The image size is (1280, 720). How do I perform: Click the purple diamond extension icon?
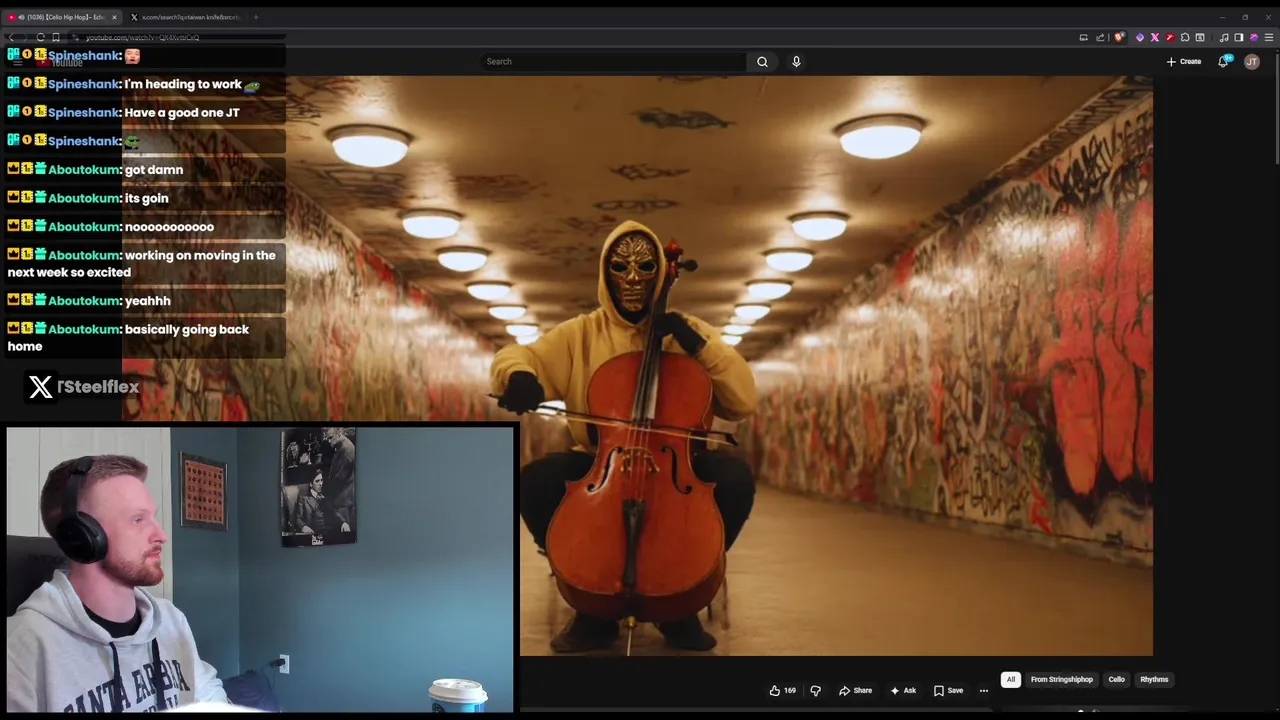tap(1140, 37)
